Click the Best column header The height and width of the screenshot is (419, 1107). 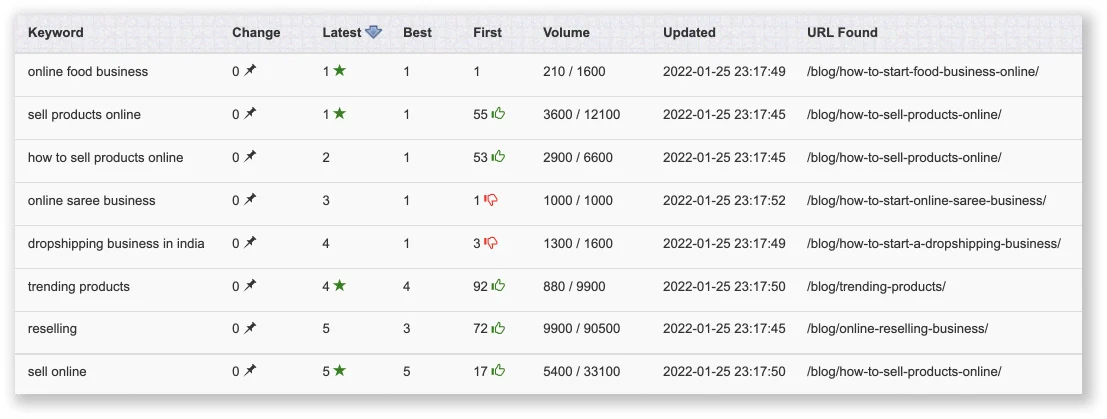417,32
